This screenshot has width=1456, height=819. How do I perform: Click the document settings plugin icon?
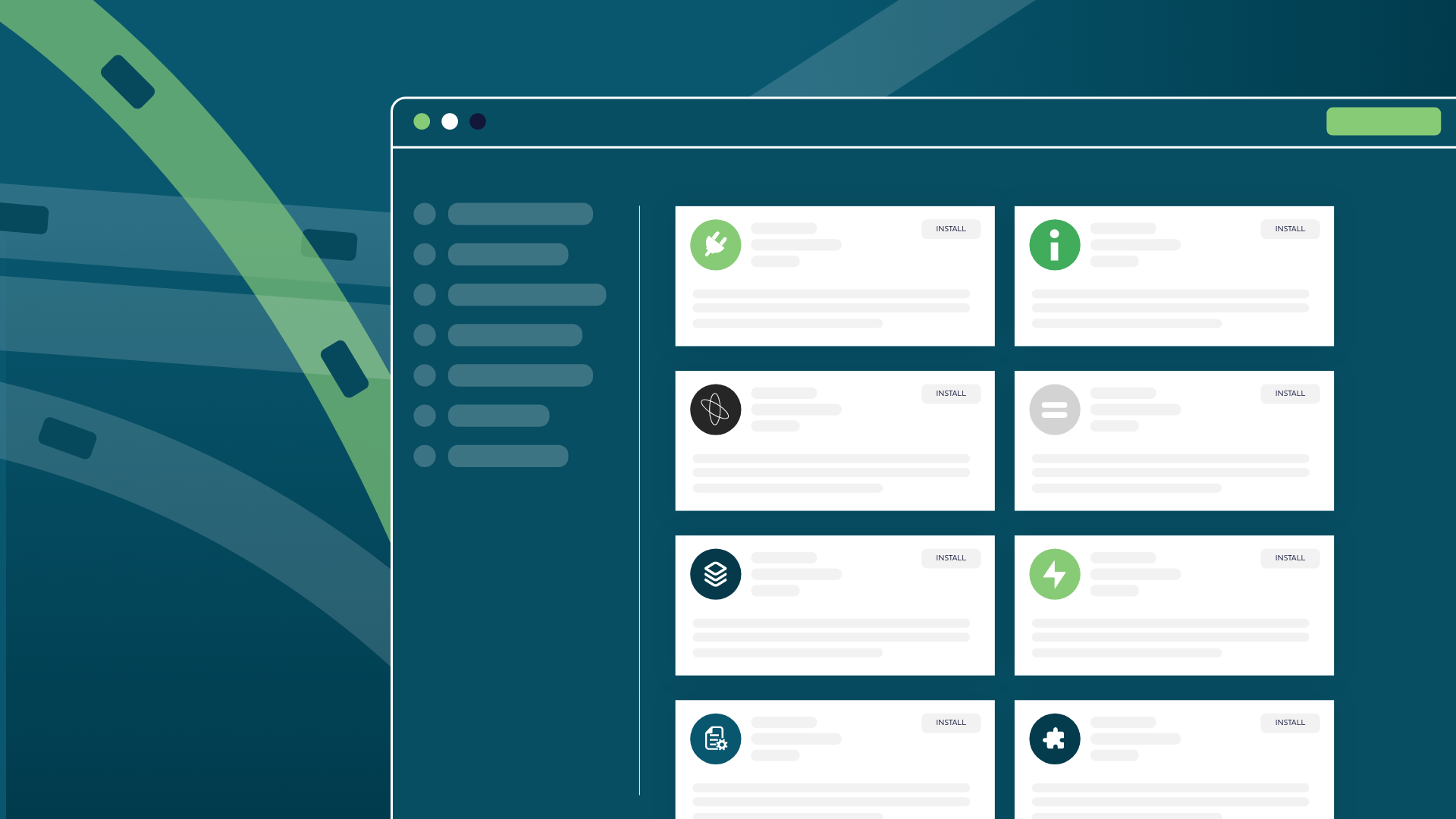(715, 738)
